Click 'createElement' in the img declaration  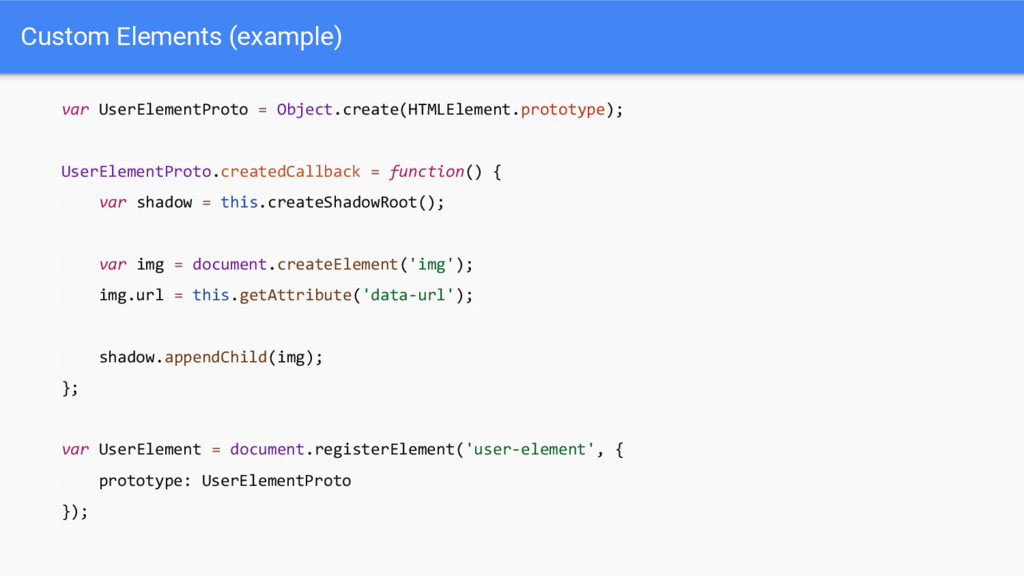[x=337, y=264]
